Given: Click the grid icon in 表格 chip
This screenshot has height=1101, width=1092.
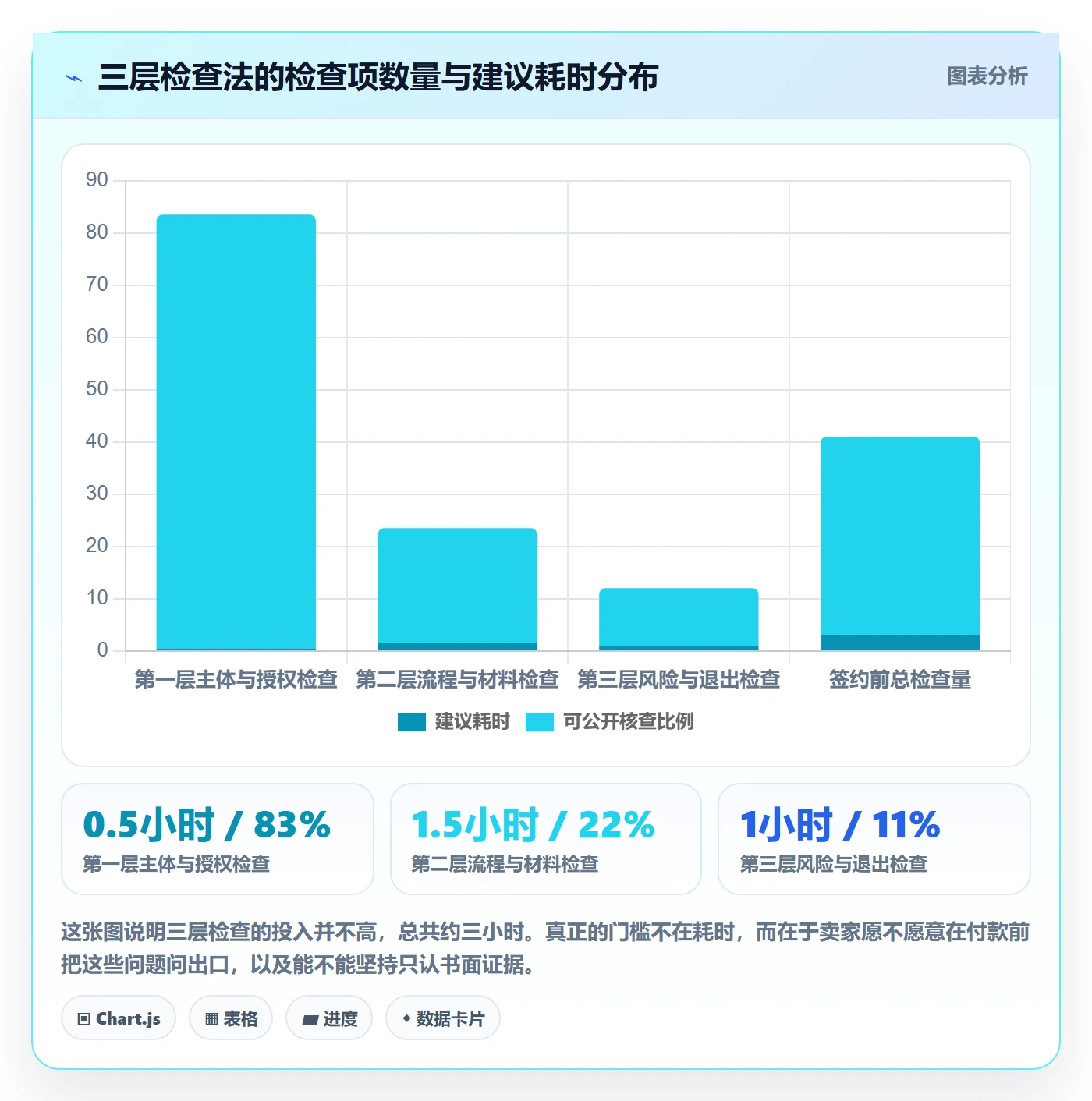Looking at the screenshot, I should [x=211, y=1019].
